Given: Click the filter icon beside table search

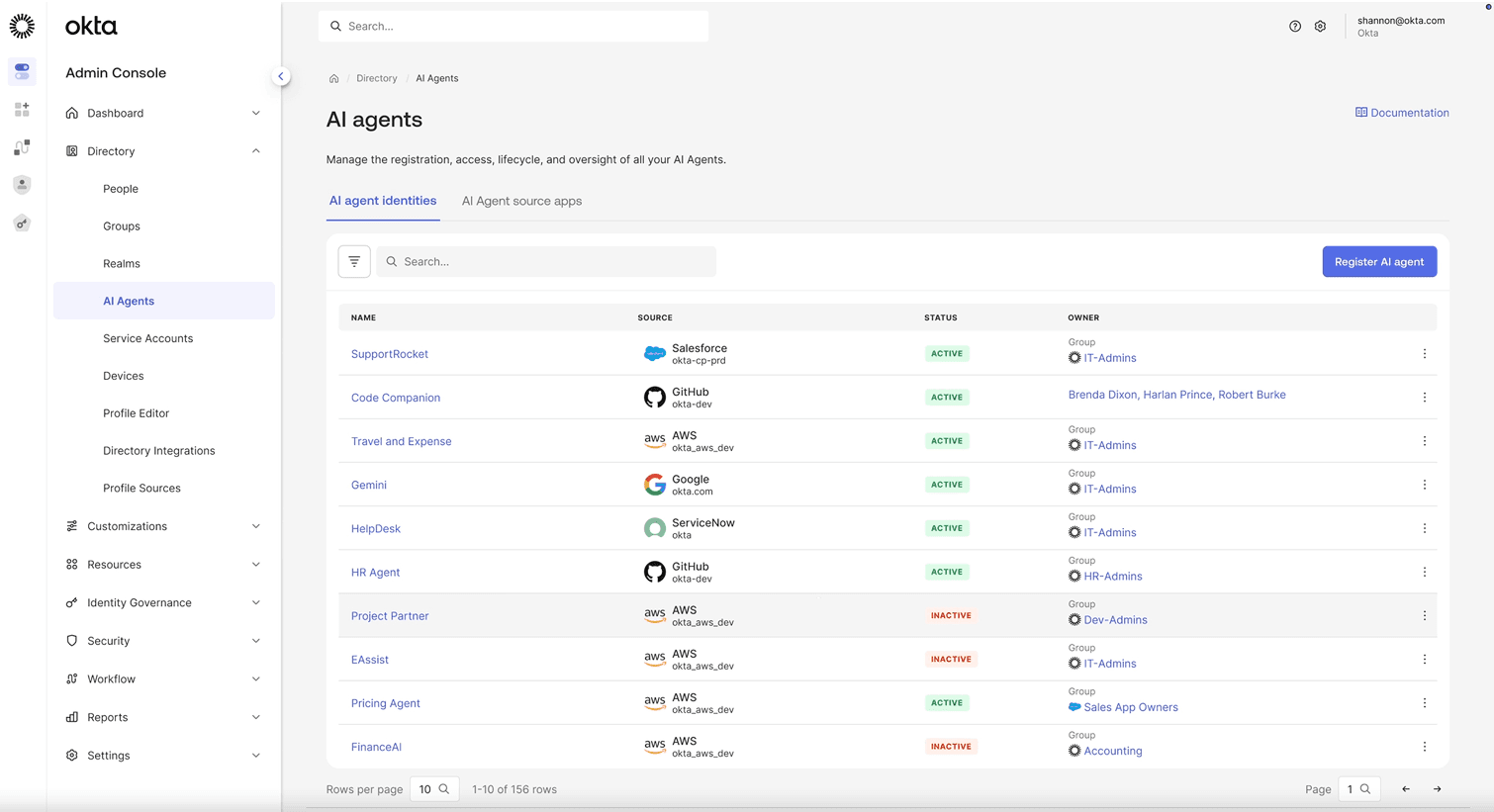Looking at the screenshot, I should [x=354, y=262].
